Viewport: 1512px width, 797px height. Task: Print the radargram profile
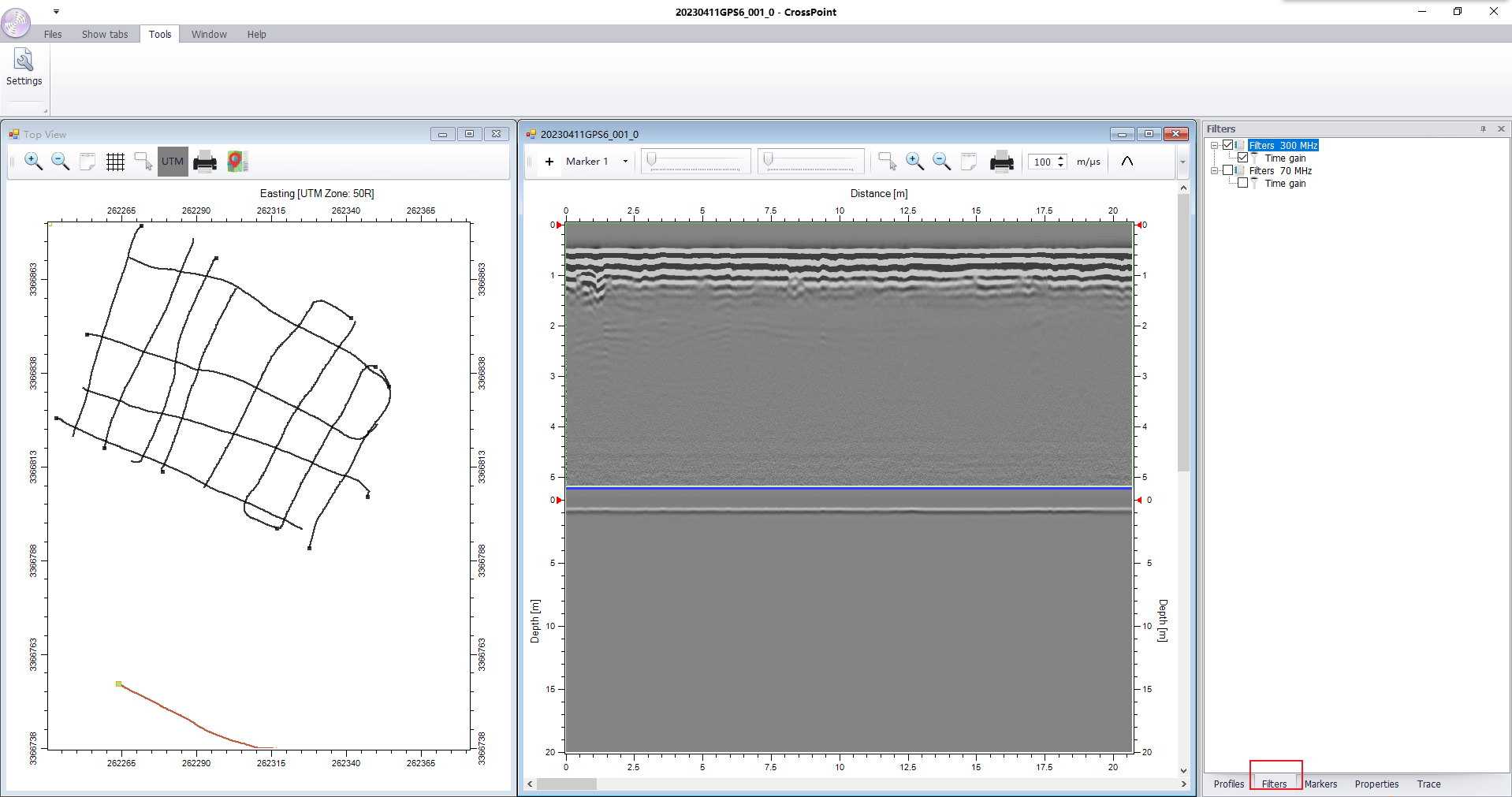[1002, 162]
